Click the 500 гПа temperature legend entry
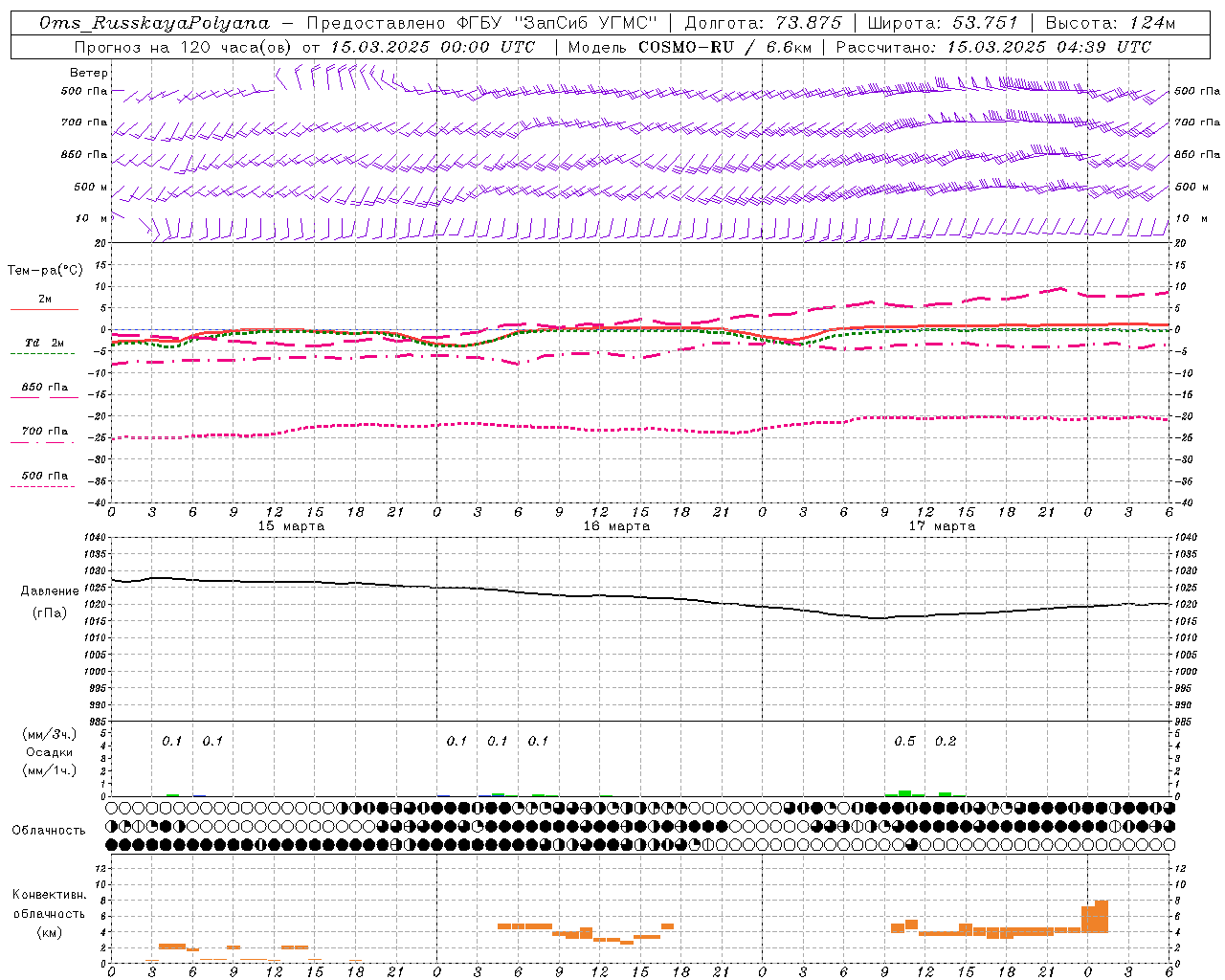The width and height of the screenshot is (1225, 980). [x=45, y=475]
